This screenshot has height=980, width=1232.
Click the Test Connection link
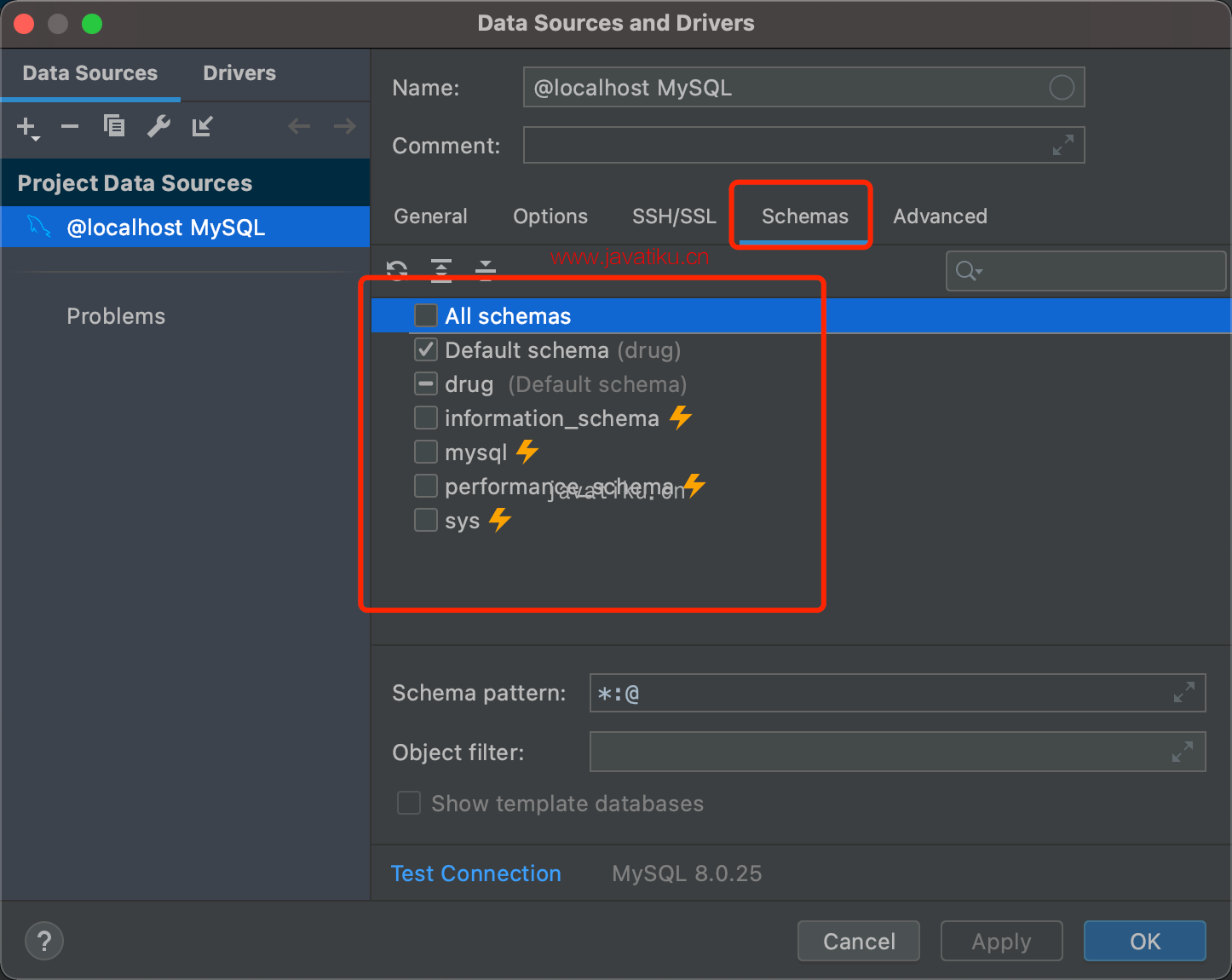[475, 873]
